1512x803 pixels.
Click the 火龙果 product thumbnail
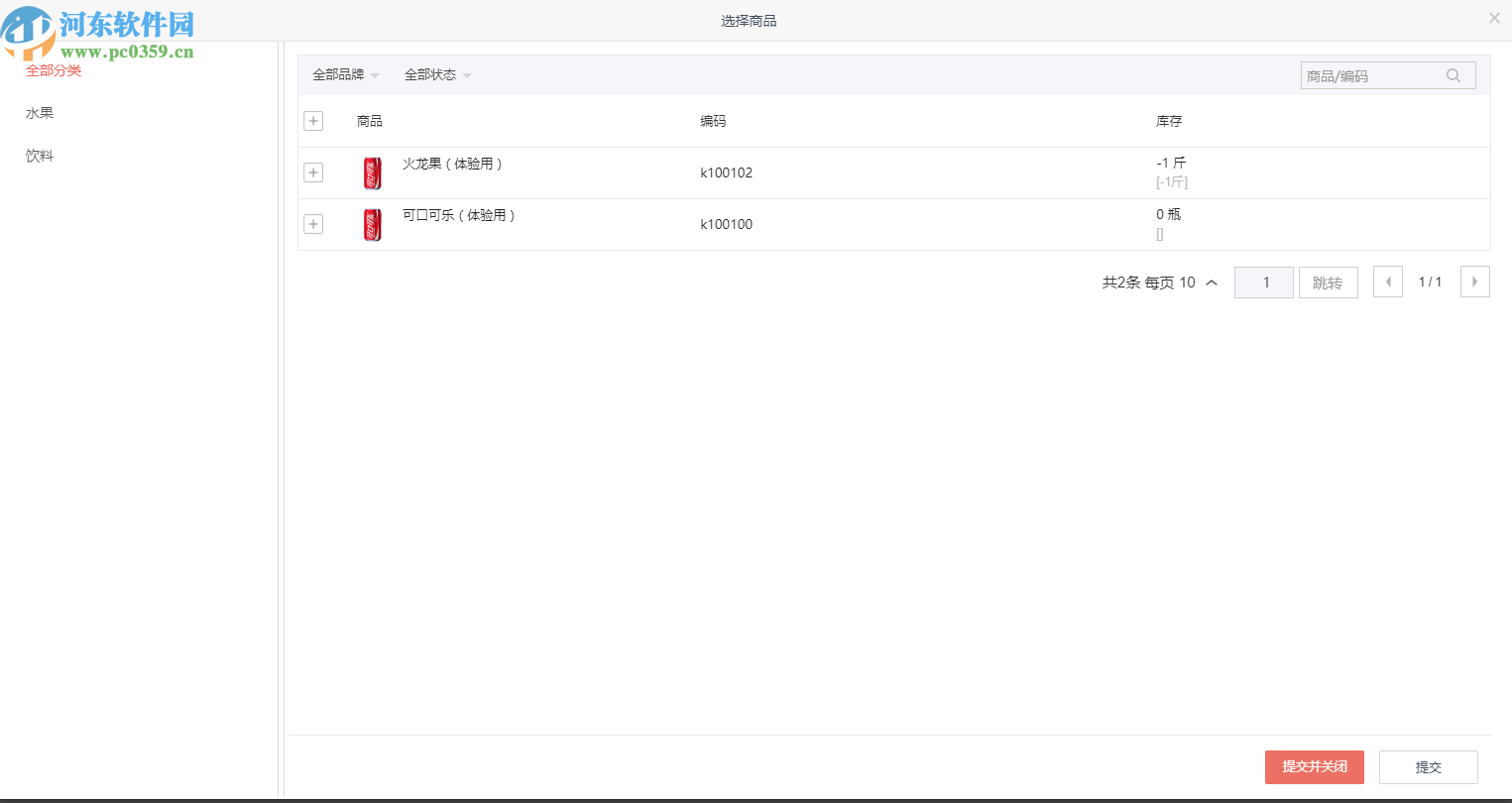click(x=373, y=173)
